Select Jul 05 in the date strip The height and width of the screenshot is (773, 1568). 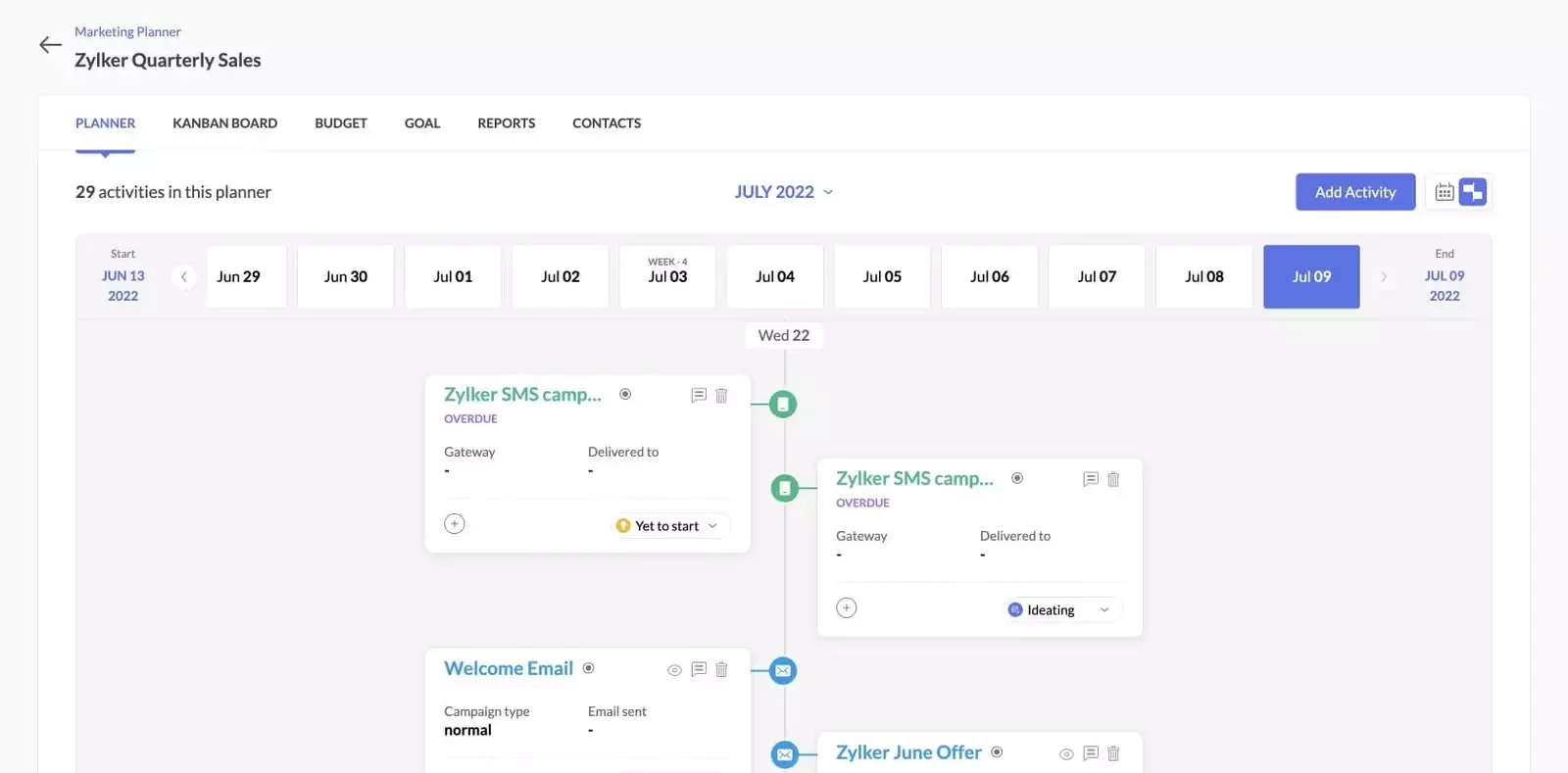(x=881, y=277)
